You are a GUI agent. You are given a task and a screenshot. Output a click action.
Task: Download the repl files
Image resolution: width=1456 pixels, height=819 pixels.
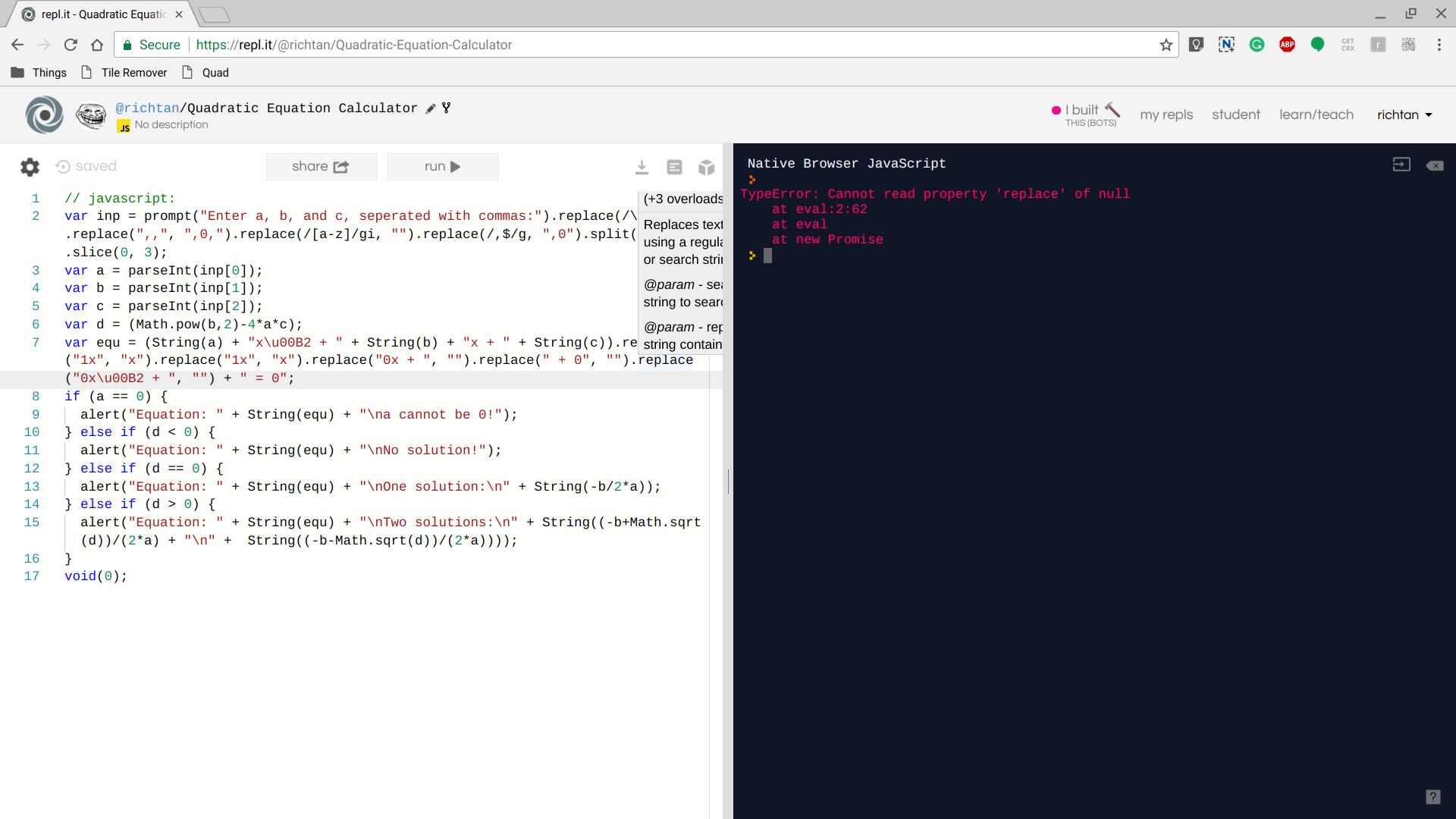[642, 167]
